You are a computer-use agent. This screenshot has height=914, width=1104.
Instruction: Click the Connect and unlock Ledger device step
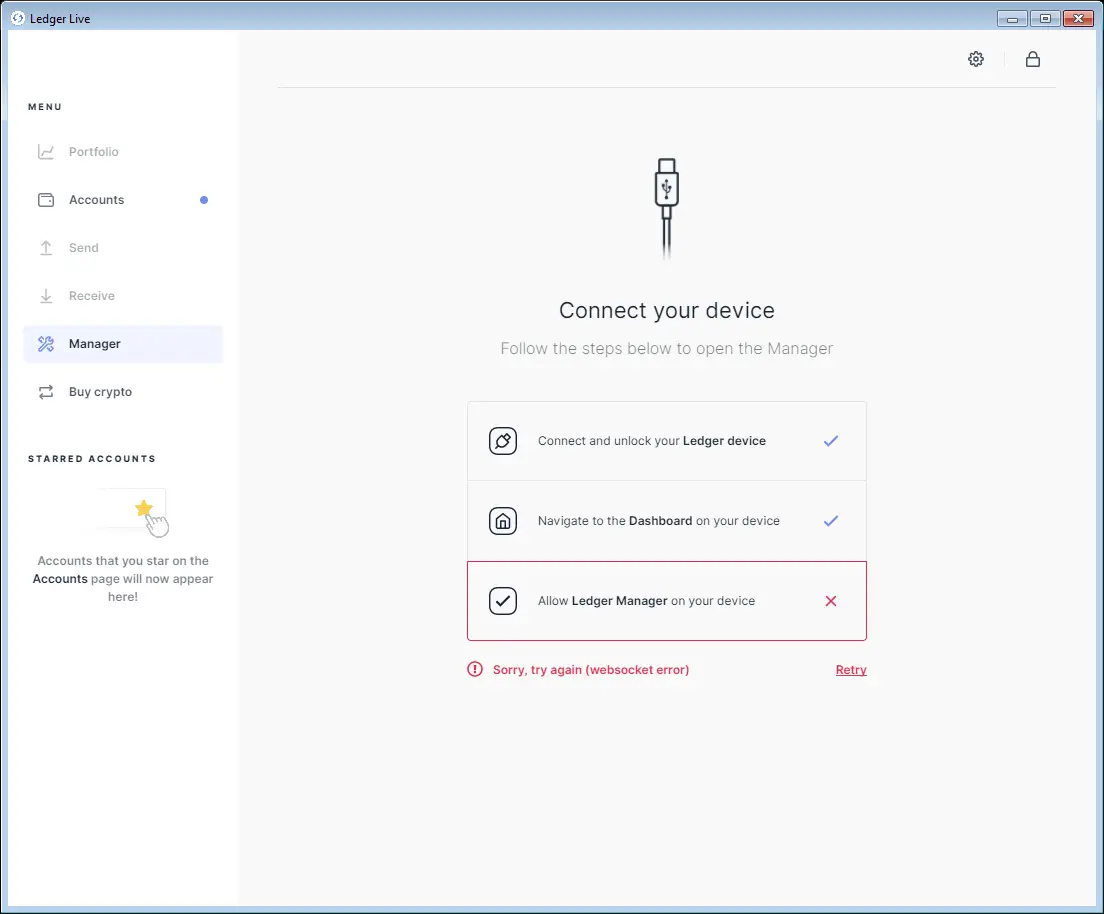click(x=667, y=441)
